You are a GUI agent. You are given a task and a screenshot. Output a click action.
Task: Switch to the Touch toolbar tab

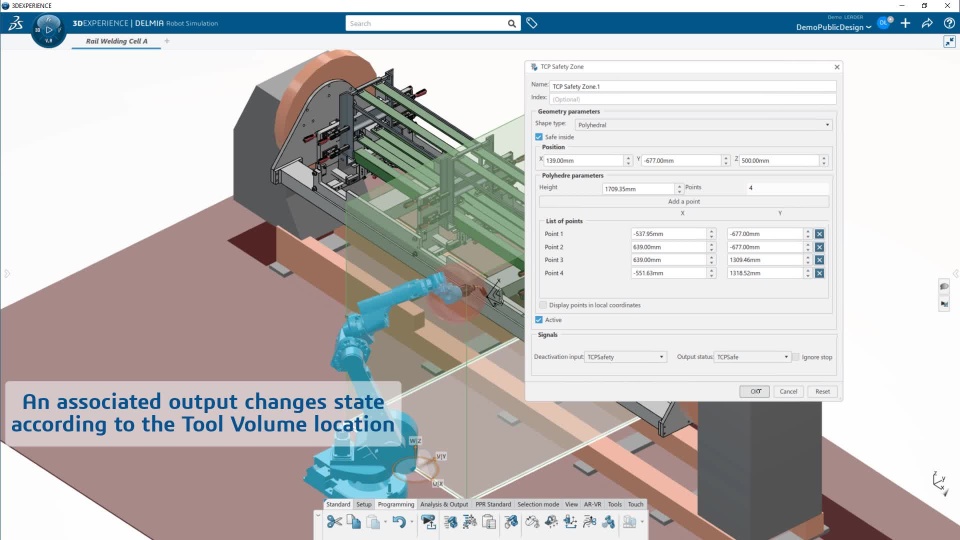coord(636,504)
